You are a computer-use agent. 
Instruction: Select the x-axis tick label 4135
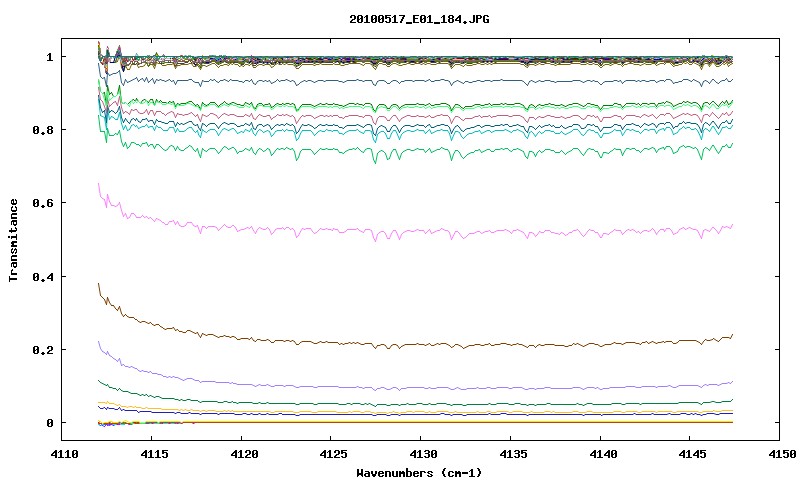(x=513, y=454)
